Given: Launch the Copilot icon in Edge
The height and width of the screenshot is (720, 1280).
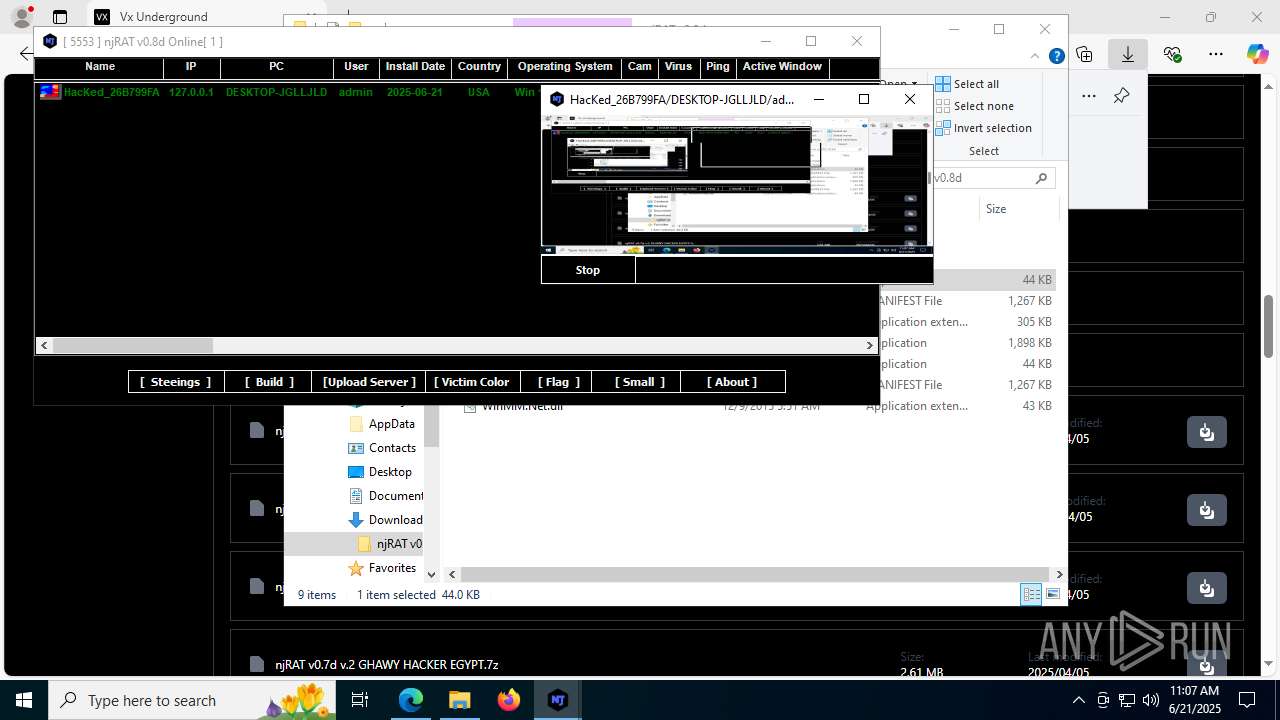Looking at the screenshot, I should click(1258, 54).
